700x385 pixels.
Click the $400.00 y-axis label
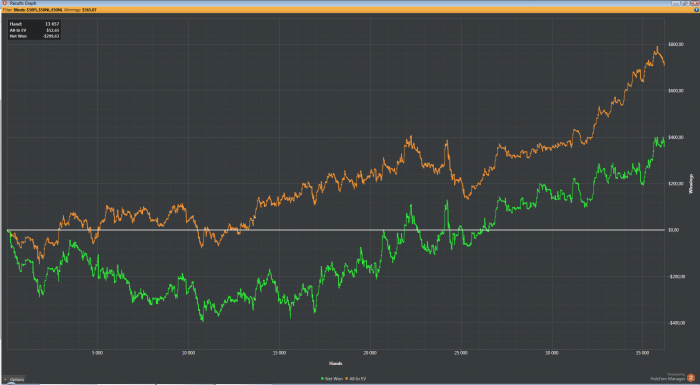(675, 137)
